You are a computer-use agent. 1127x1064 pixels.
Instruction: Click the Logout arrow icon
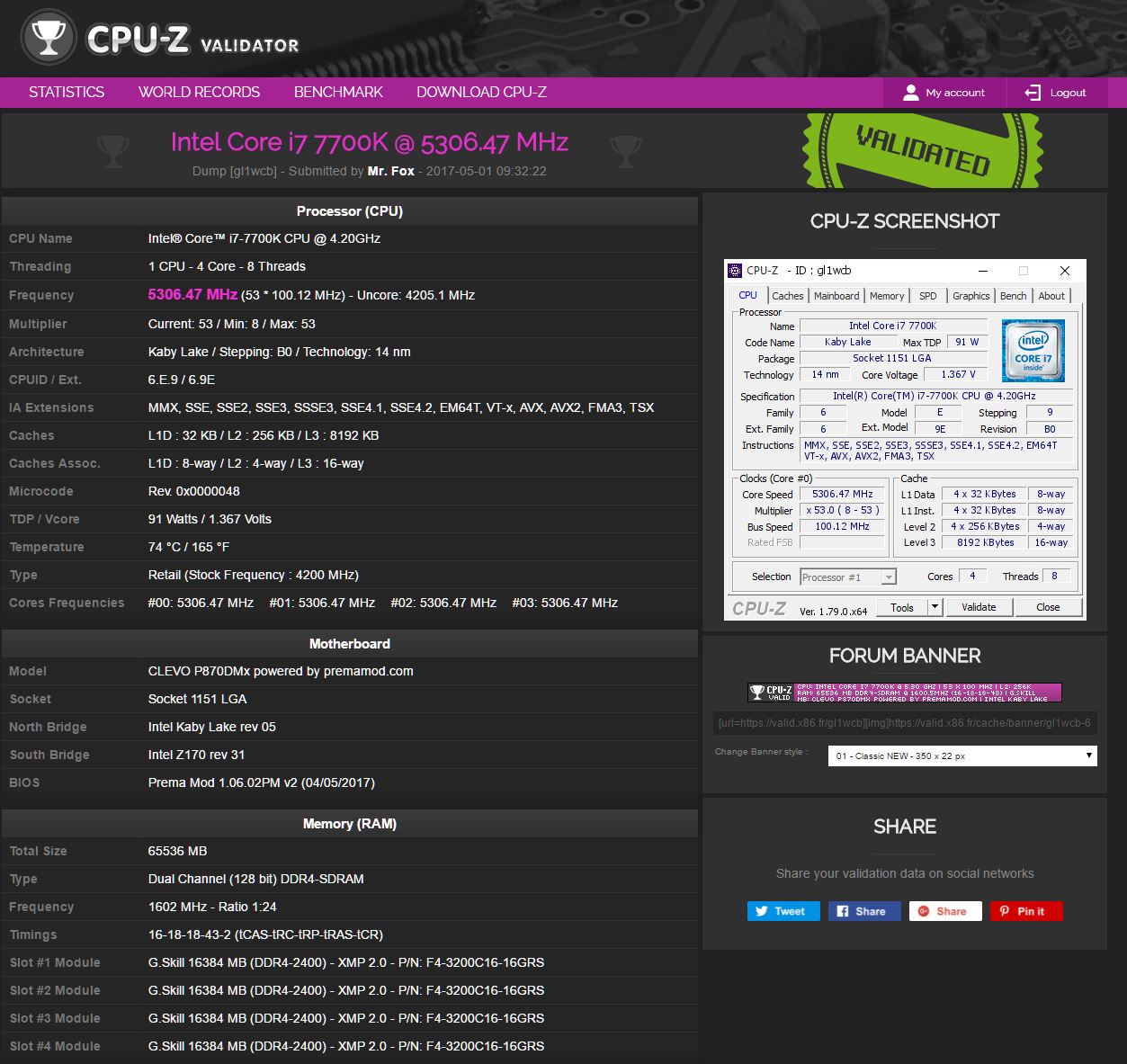click(x=1033, y=93)
